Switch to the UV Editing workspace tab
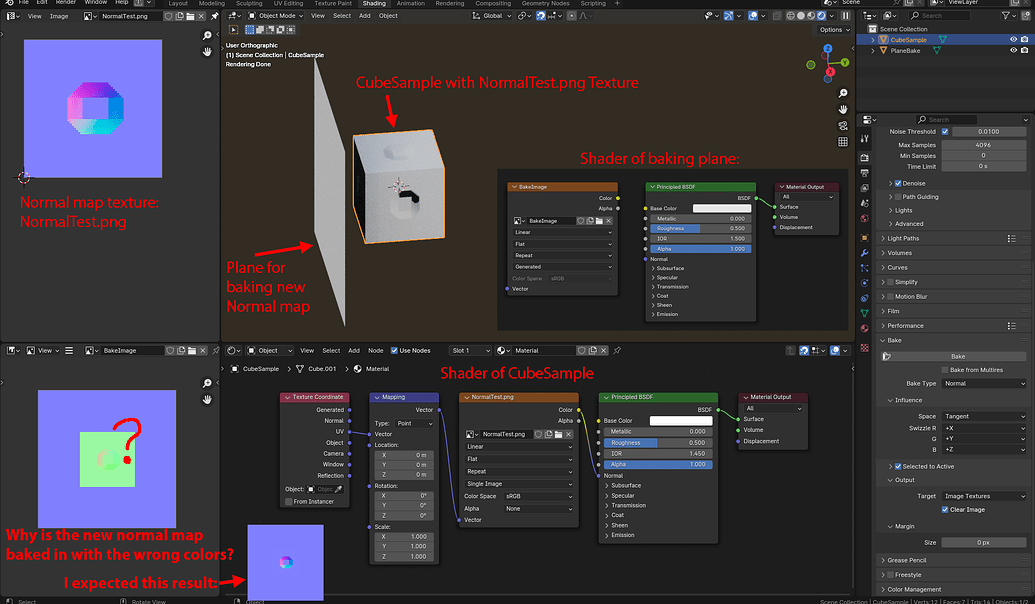 [288, 3]
